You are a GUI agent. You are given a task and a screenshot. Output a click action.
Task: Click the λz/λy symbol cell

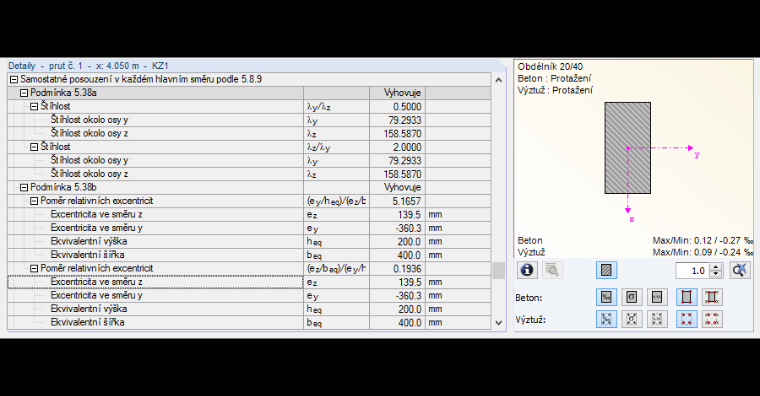[x=336, y=147]
